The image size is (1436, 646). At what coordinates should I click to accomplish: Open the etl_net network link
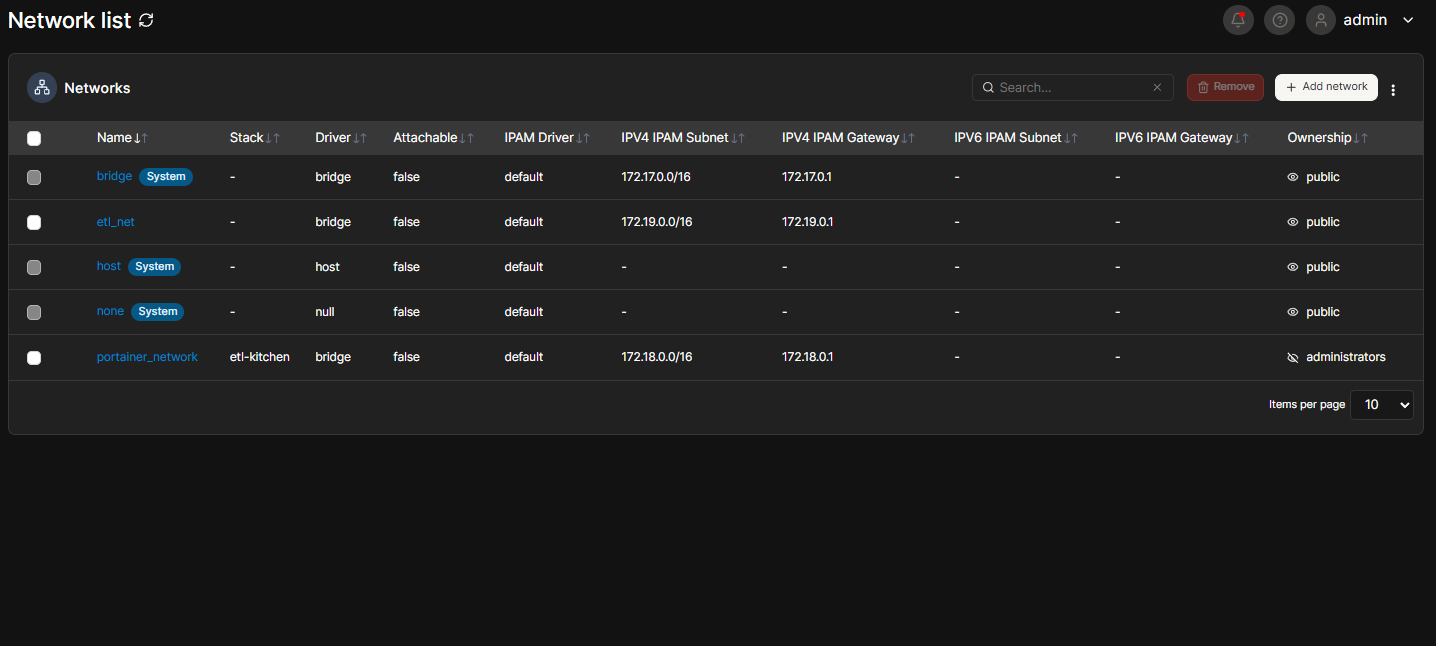pyautogui.click(x=115, y=222)
